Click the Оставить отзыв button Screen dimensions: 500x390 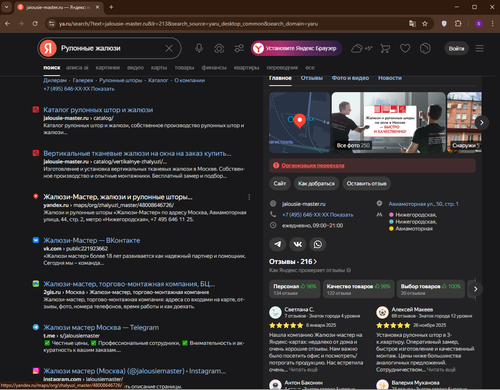(367, 184)
